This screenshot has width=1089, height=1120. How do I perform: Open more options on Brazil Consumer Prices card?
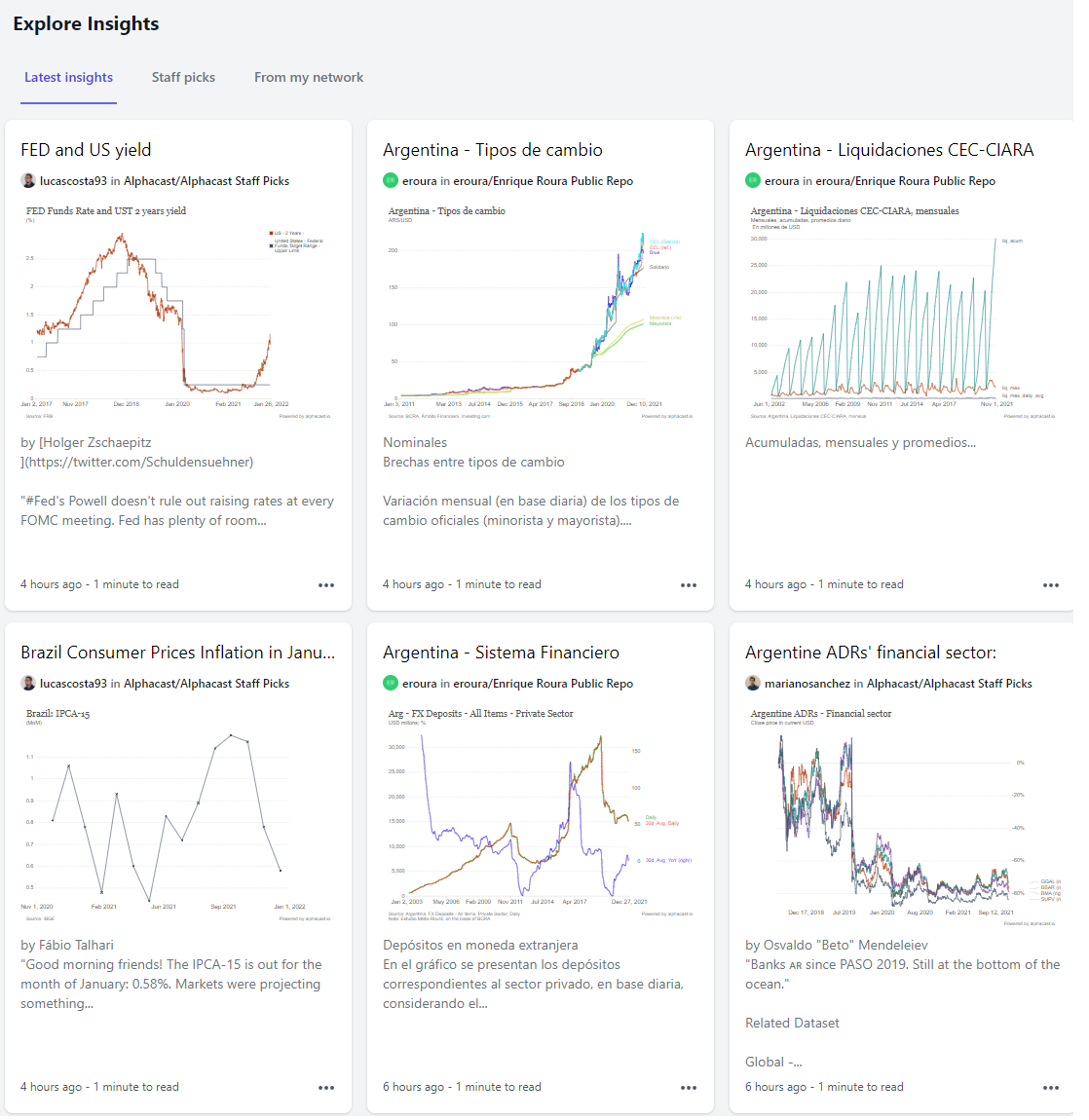(326, 1087)
